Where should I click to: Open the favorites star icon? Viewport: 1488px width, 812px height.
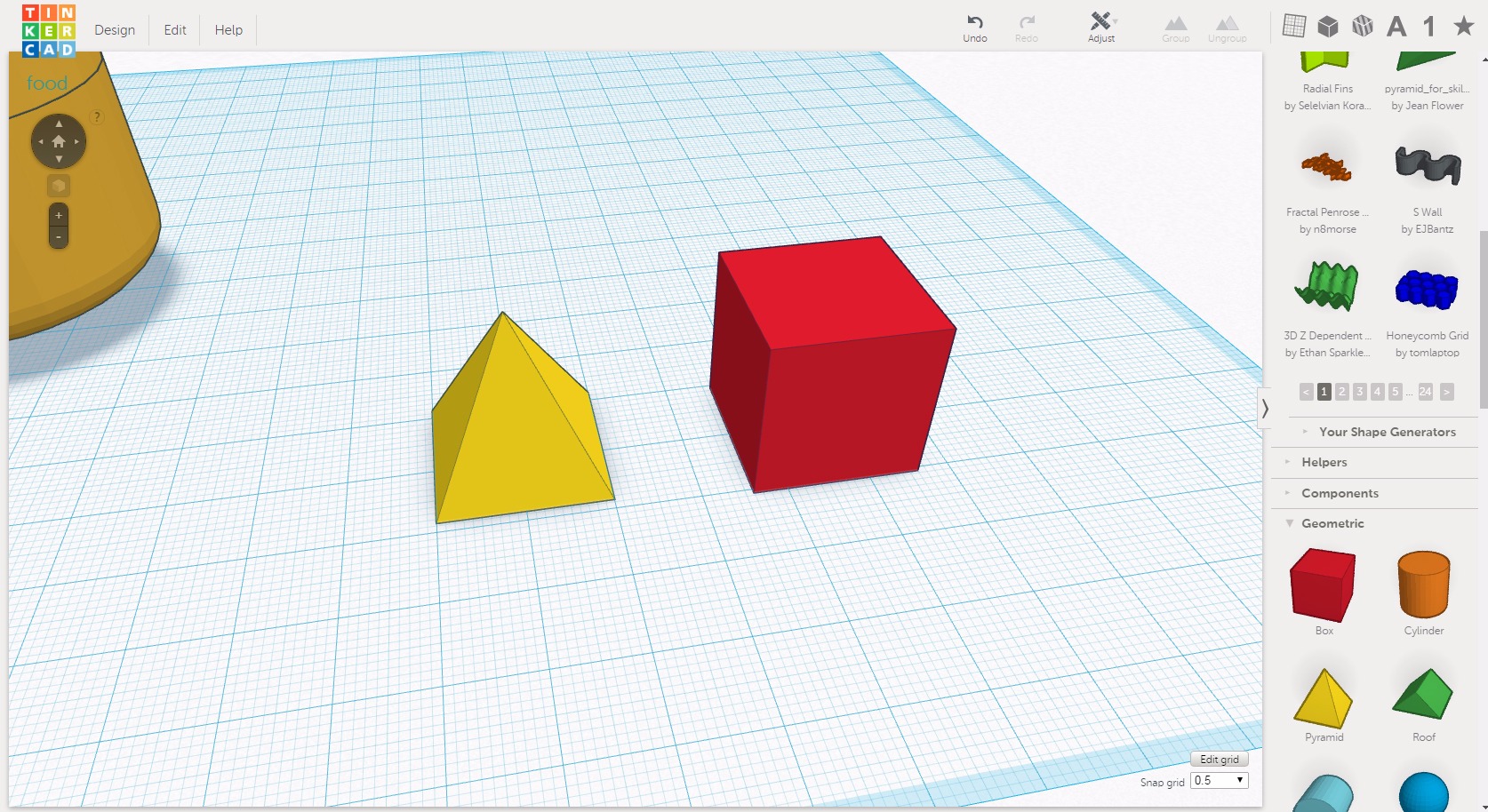(1463, 26)
